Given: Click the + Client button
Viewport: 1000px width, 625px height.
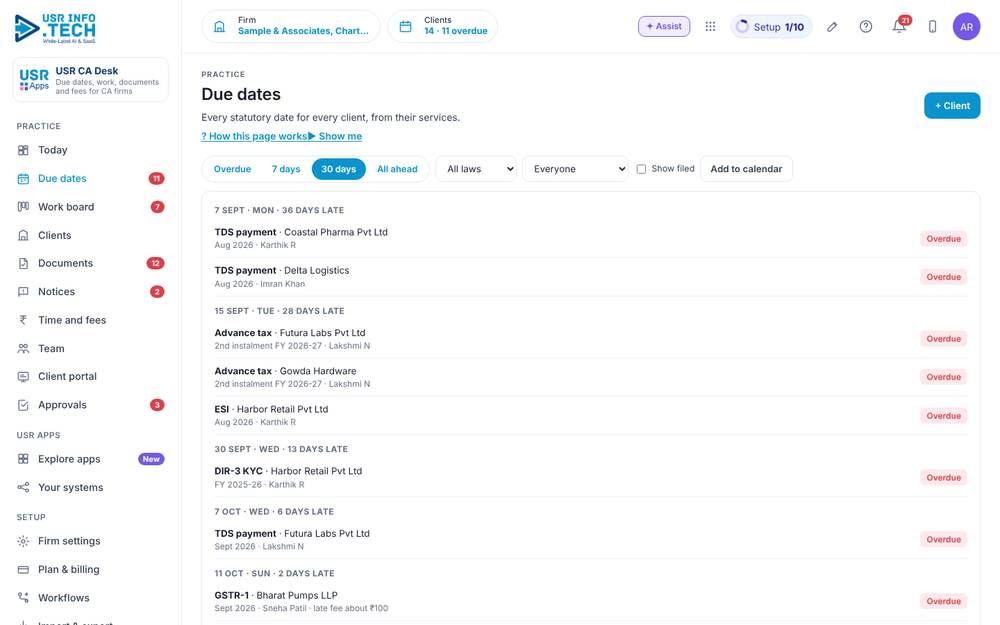Looking at the screenshot, I should pyautogui.click(x=952, y=106).
